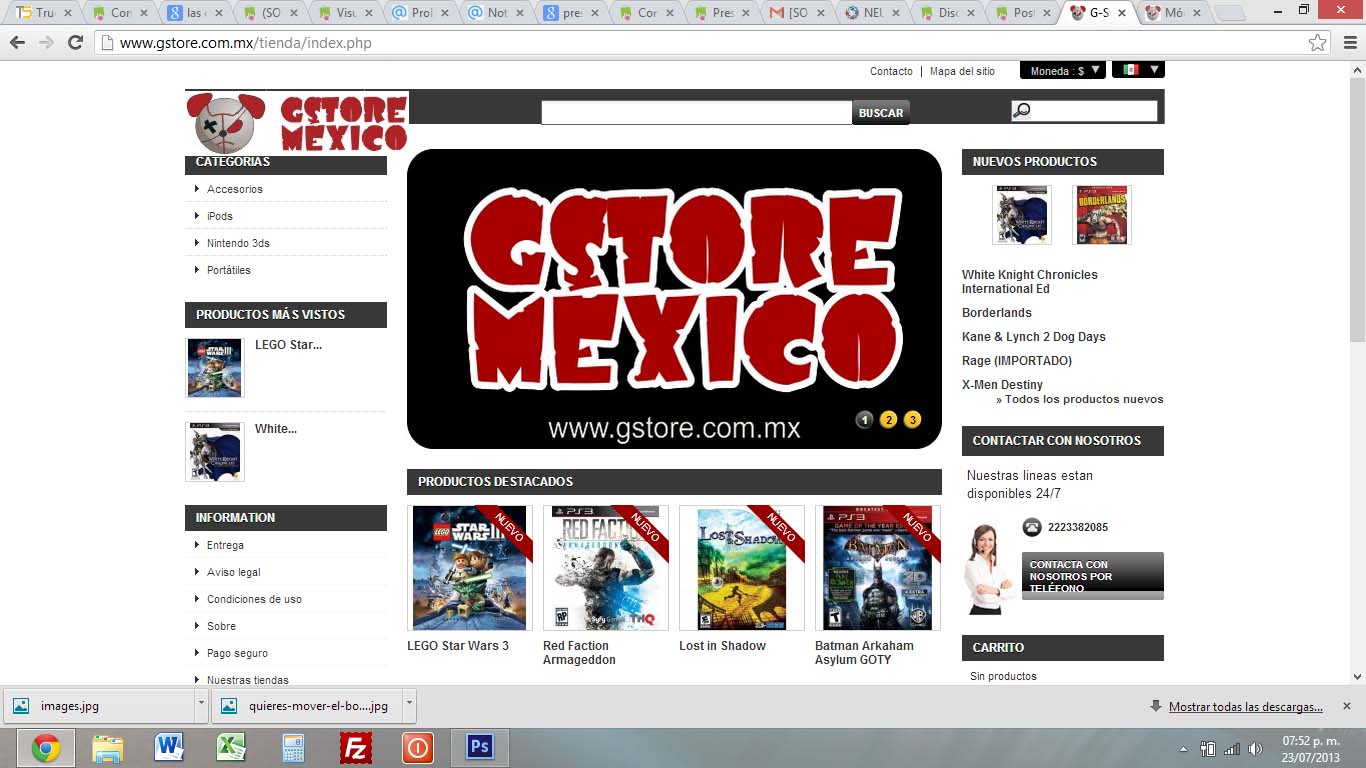Switch to the Tru browser tab
This screenshot has height=768, width=1366.
pyautogui.click(x=44, y=13)
